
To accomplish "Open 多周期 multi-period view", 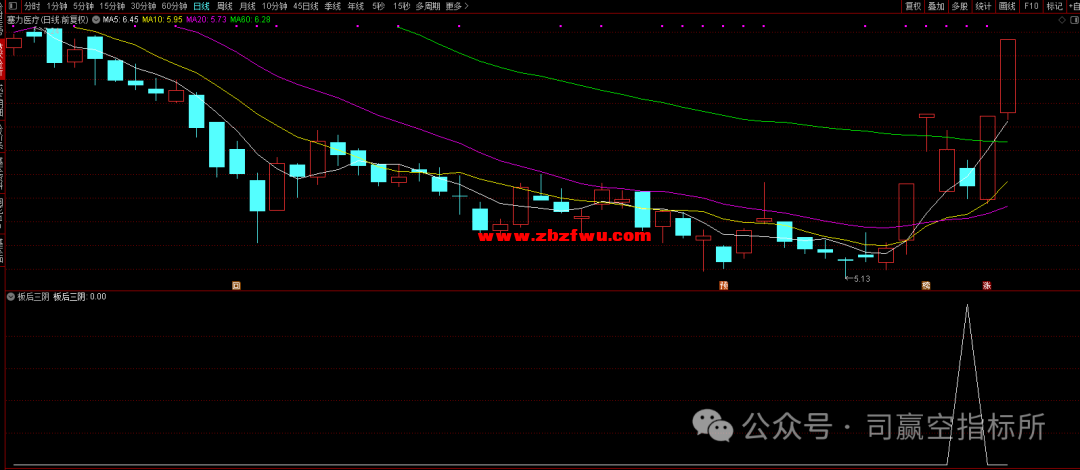I will click(428, 6).
